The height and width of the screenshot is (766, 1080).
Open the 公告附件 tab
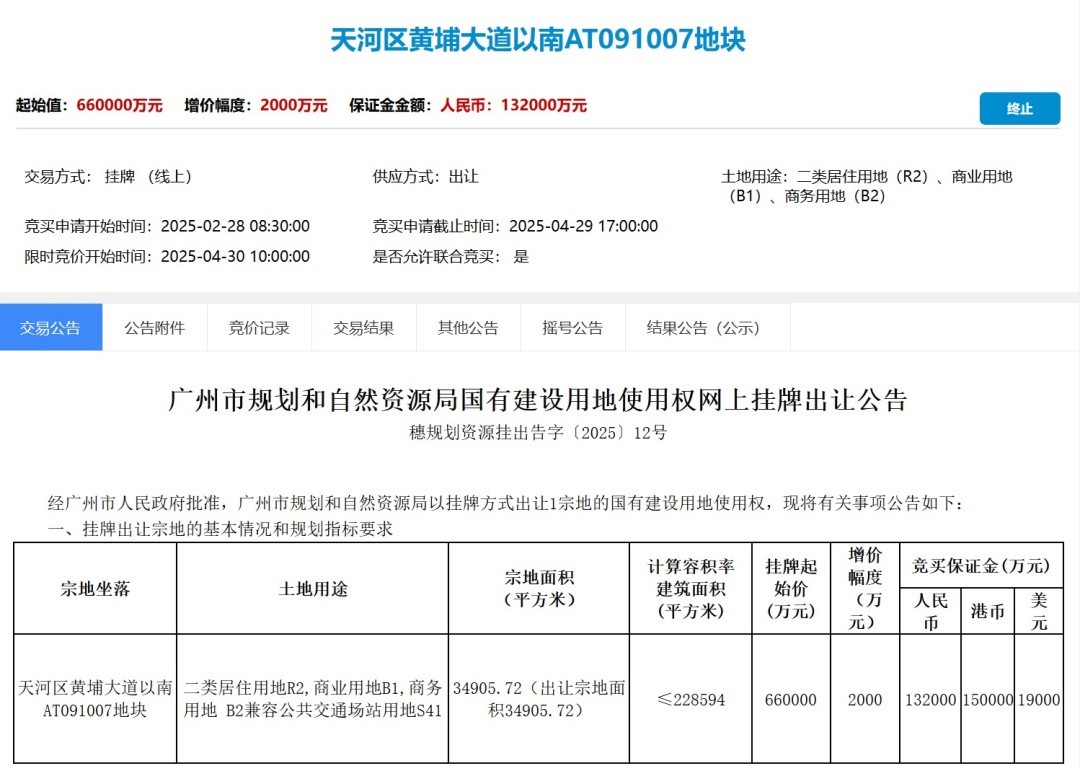pos(154,328)
